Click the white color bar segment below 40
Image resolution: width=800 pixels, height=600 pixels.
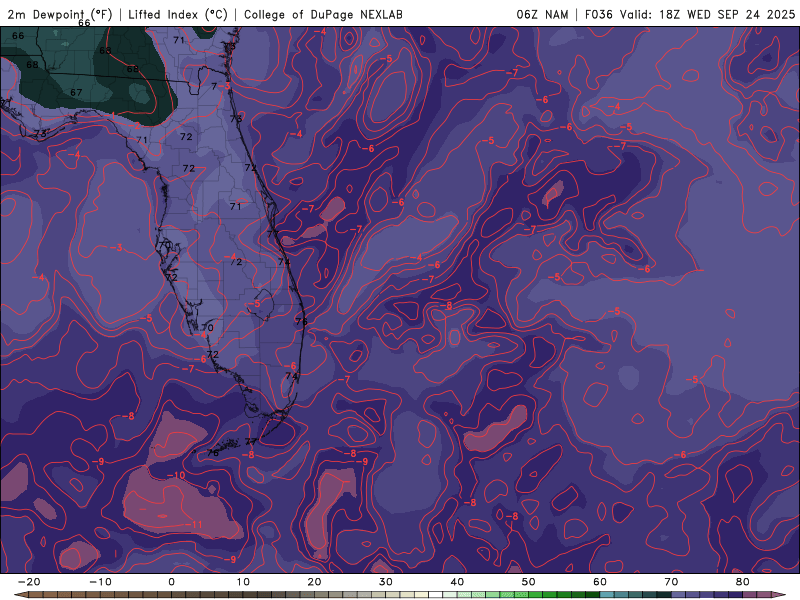[436, 595]
